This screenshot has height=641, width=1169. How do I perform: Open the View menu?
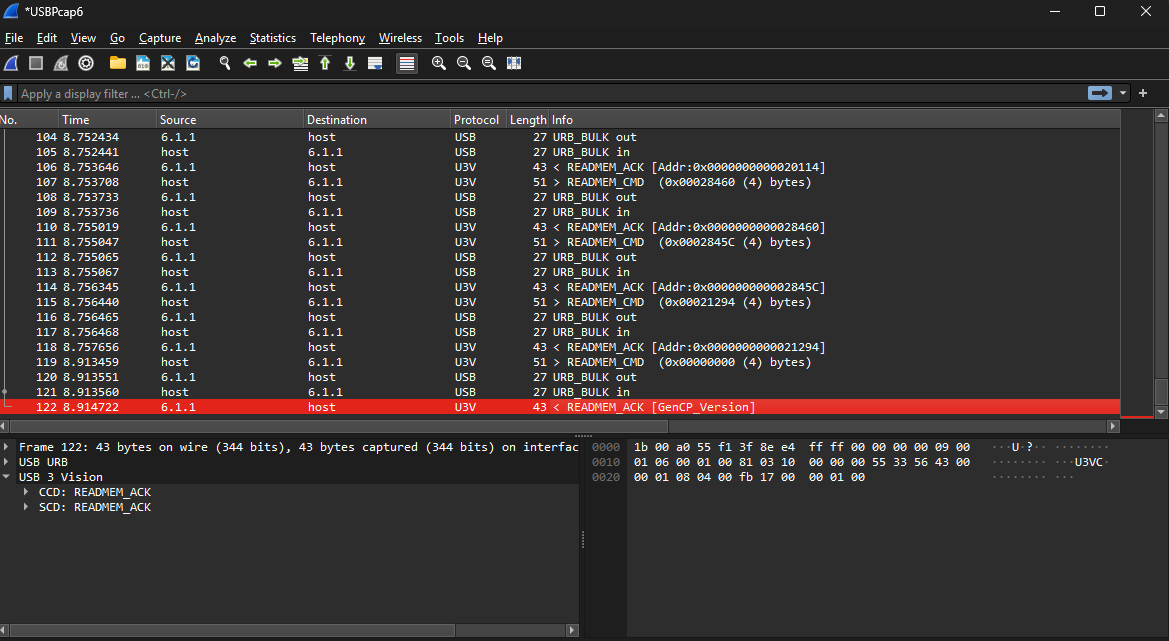point(84,38)
